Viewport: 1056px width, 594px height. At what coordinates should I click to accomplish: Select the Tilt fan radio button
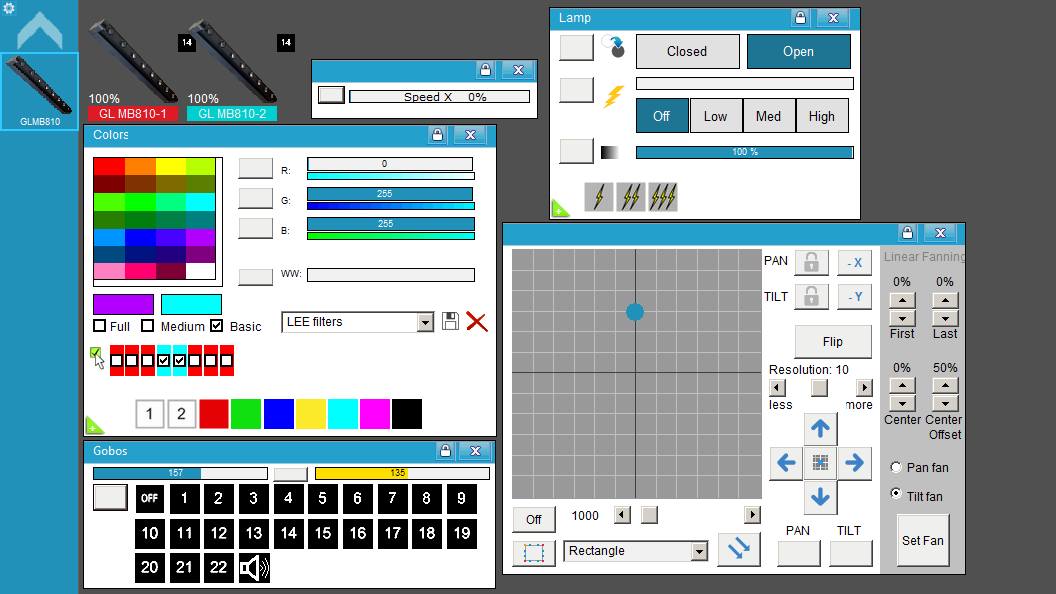(x=896, y=493)
